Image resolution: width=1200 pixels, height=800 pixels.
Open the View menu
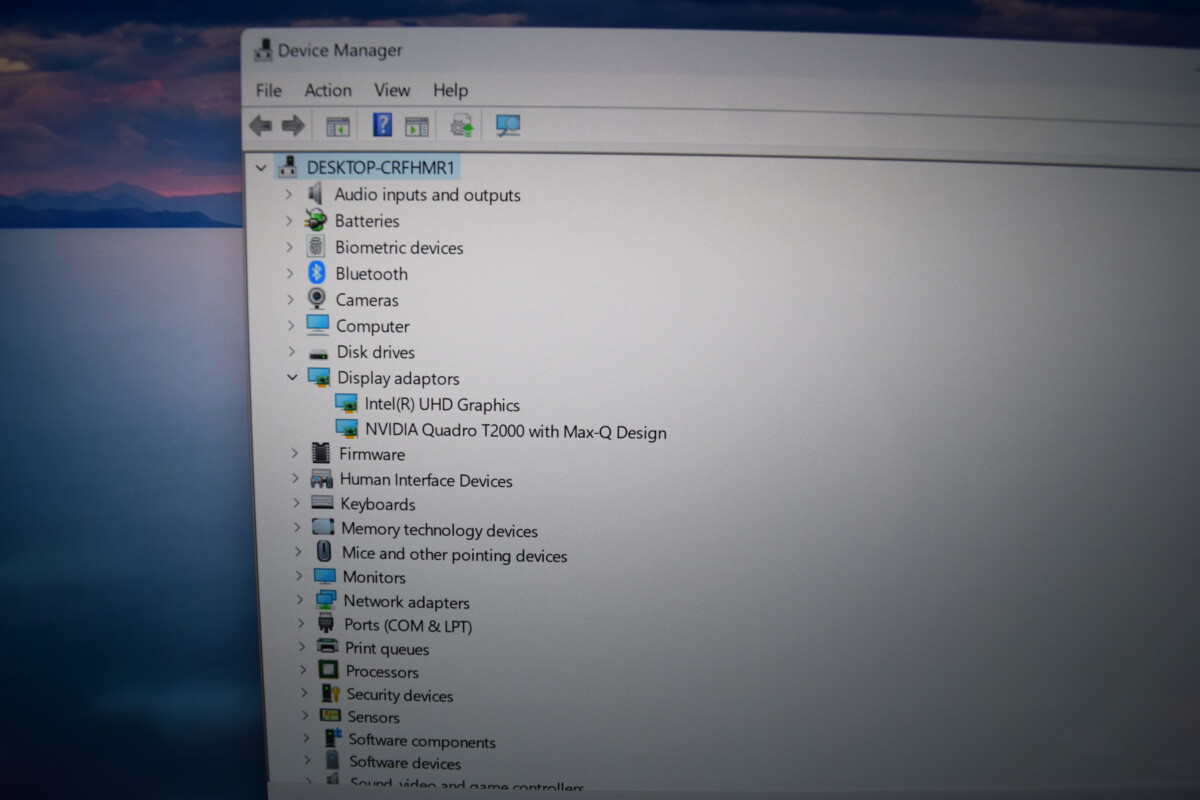392,91
